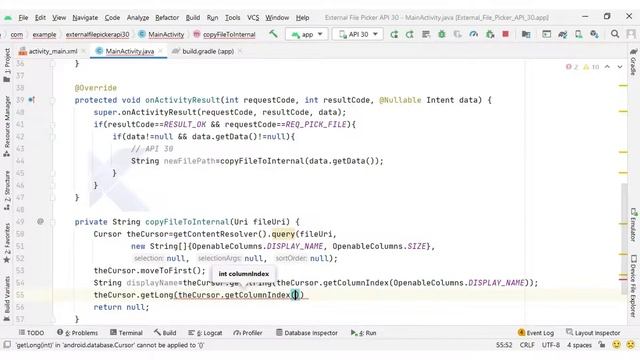The image size is (640, 360).
Task: Collapse the if resultCode block fold marker
Action: 52,124
